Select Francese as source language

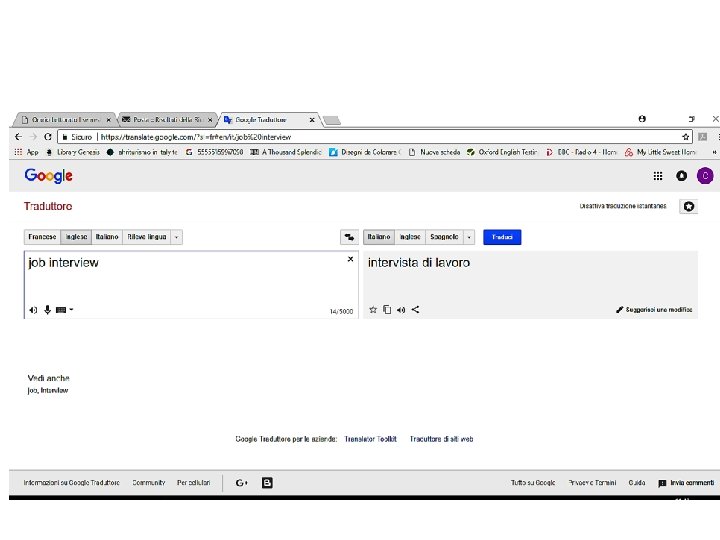tap(42, 237)
